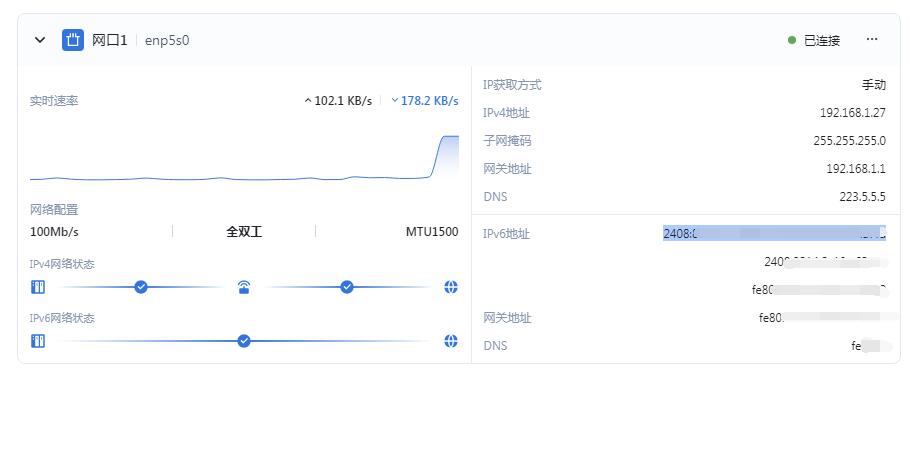Click the 子网掩码 label
This screenshot has height=469, width=910.
click(507, 140)
